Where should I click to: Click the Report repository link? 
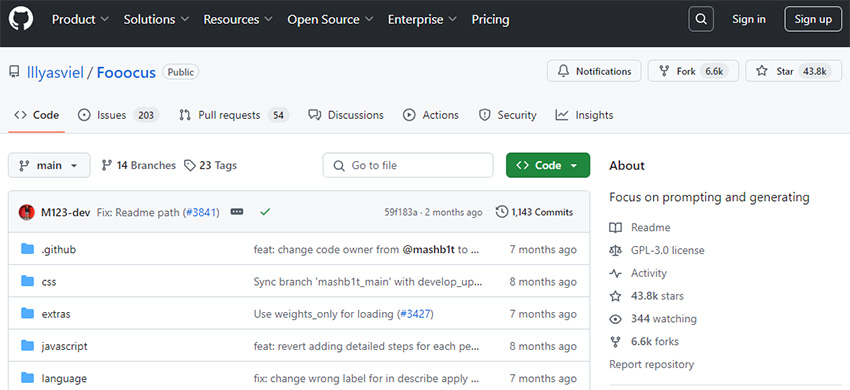coord(651,365)
